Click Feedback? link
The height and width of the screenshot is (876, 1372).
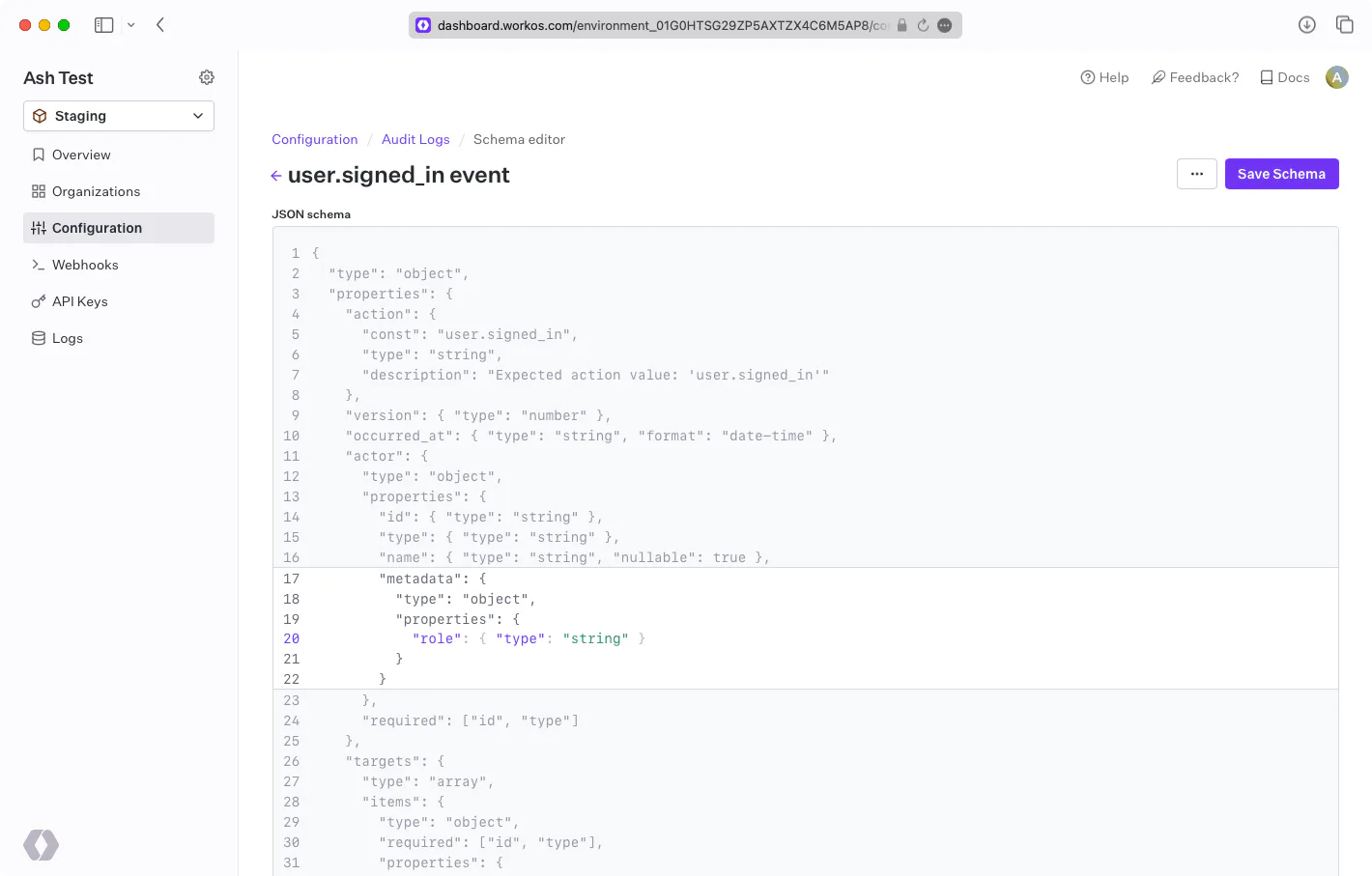(x=1195, y=77)
